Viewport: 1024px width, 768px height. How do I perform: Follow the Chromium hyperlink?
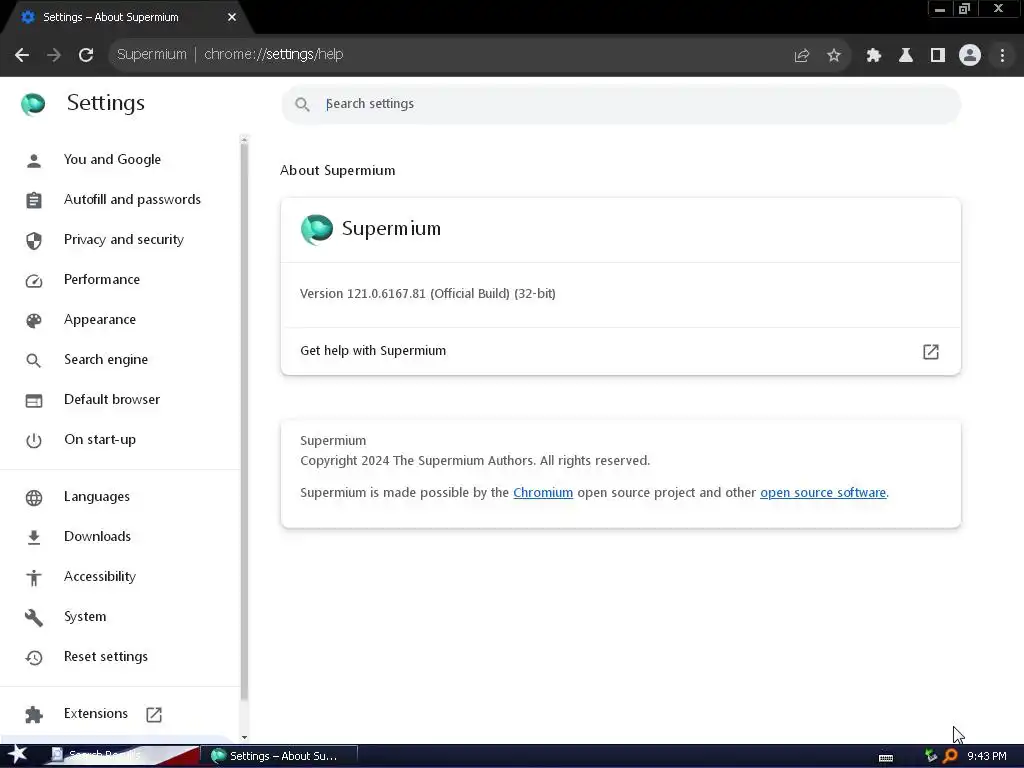pyautogui.click(x=543, y=492)
